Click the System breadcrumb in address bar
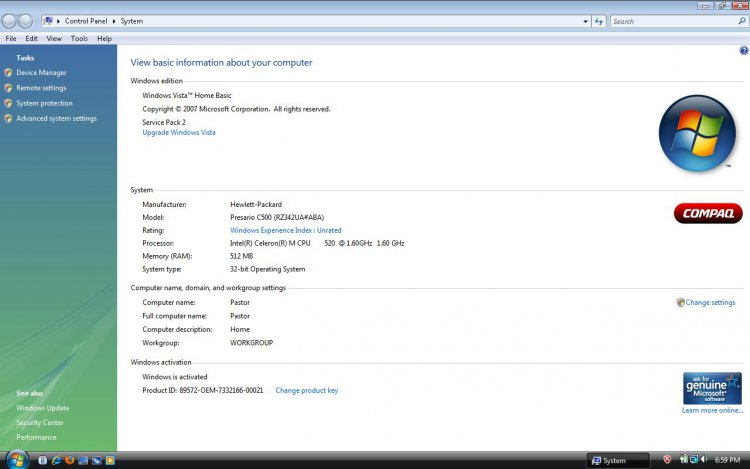Image resolution: width=750 pixels, height=469 pixels. pos(132,22)
